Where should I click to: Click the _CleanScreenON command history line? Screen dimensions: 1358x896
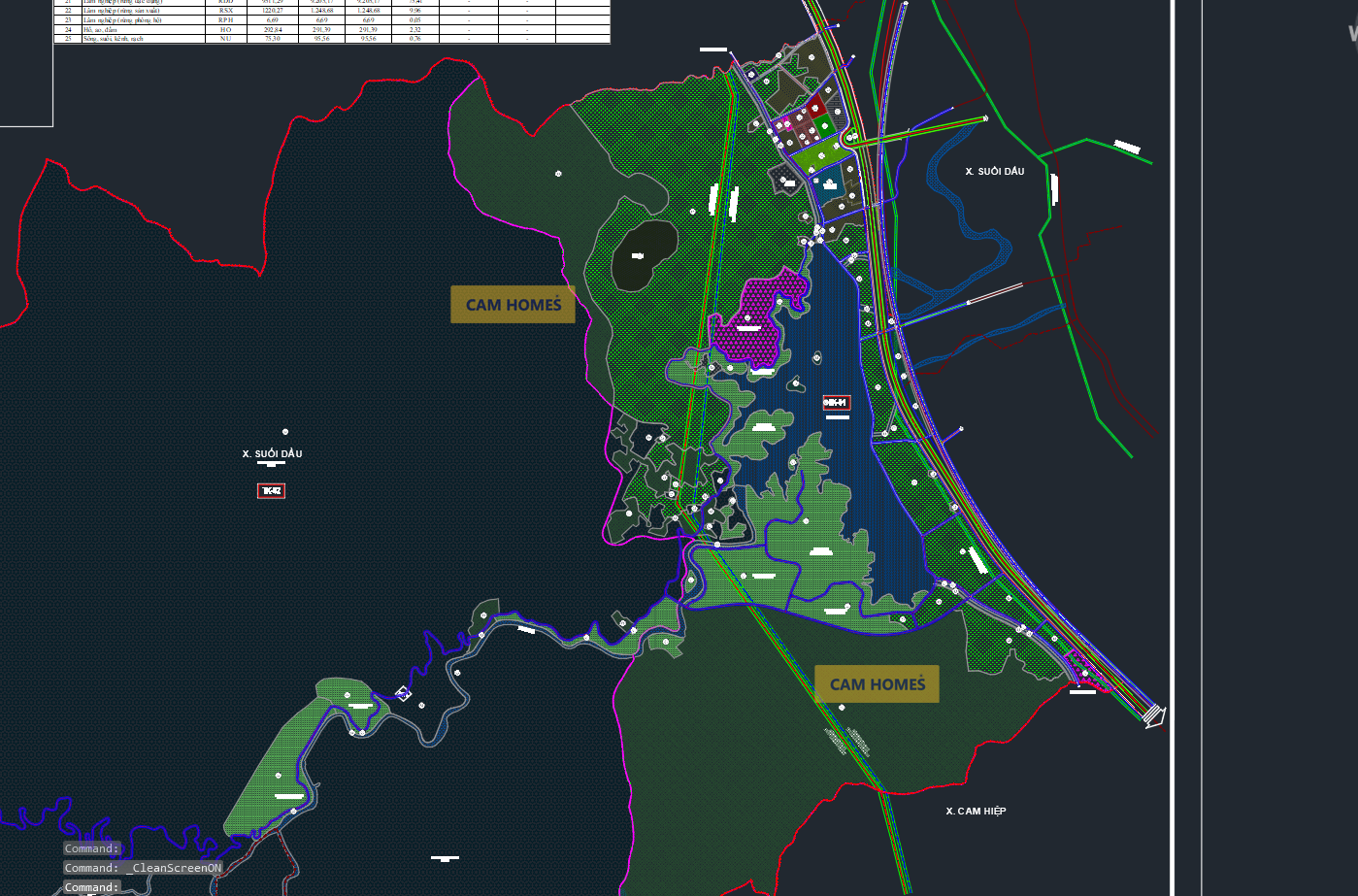[143, 868]
